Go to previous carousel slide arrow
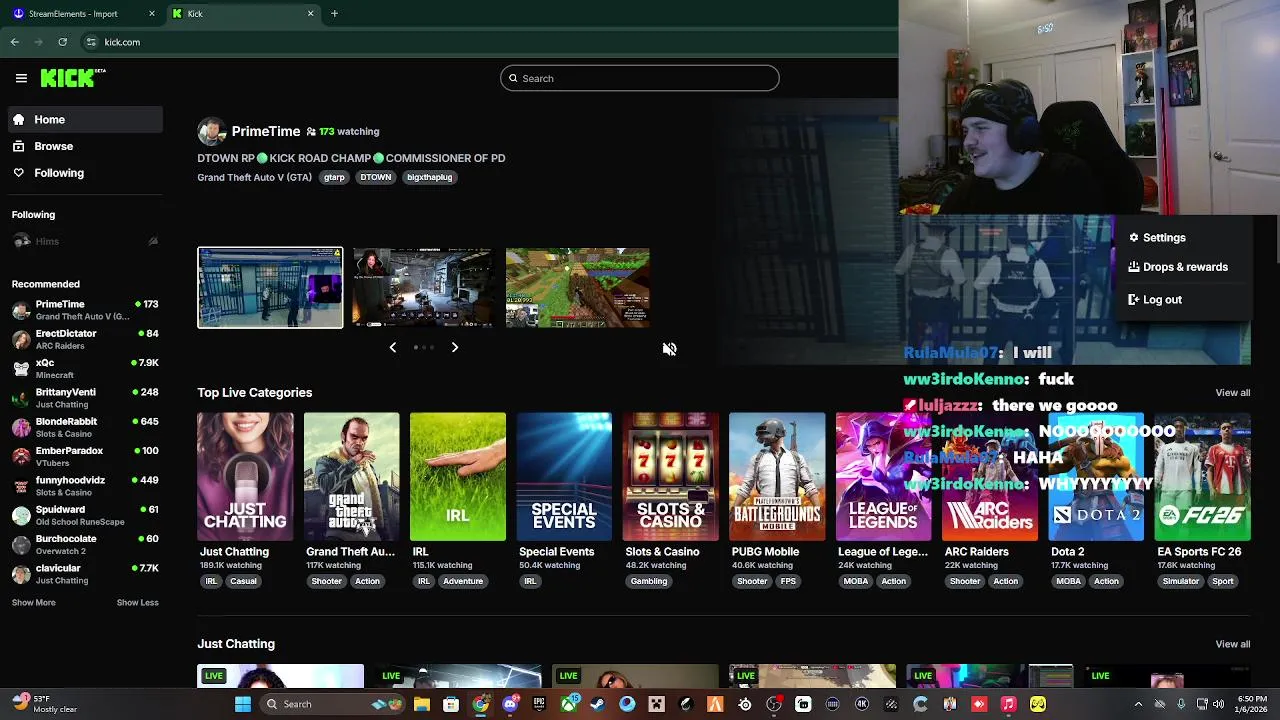The height and width of the screenshot is (720, 1280). pyautogui.click(x=392, y=347)
